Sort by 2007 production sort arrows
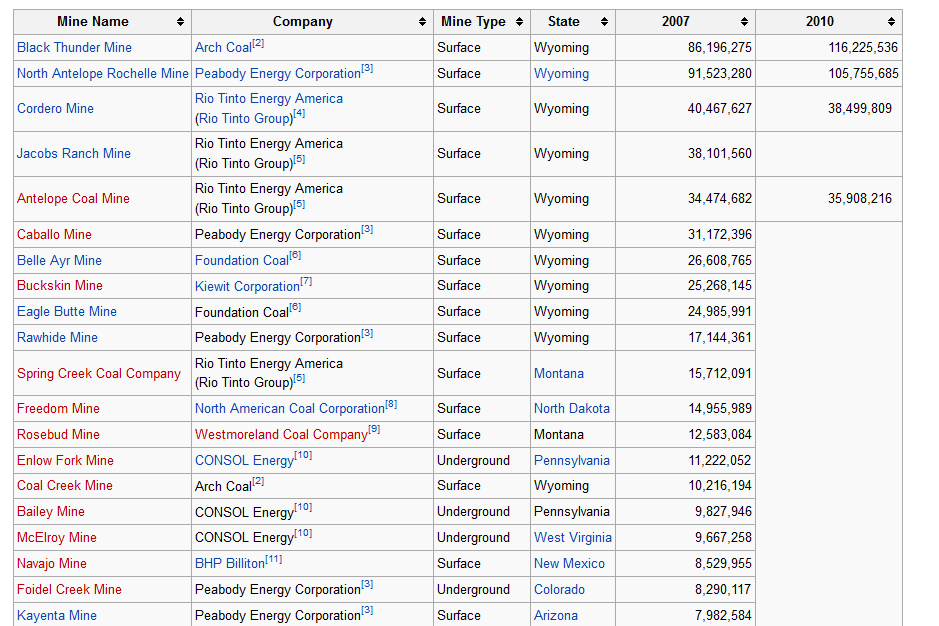Screen dimensions: 939x626 (744, 22)
